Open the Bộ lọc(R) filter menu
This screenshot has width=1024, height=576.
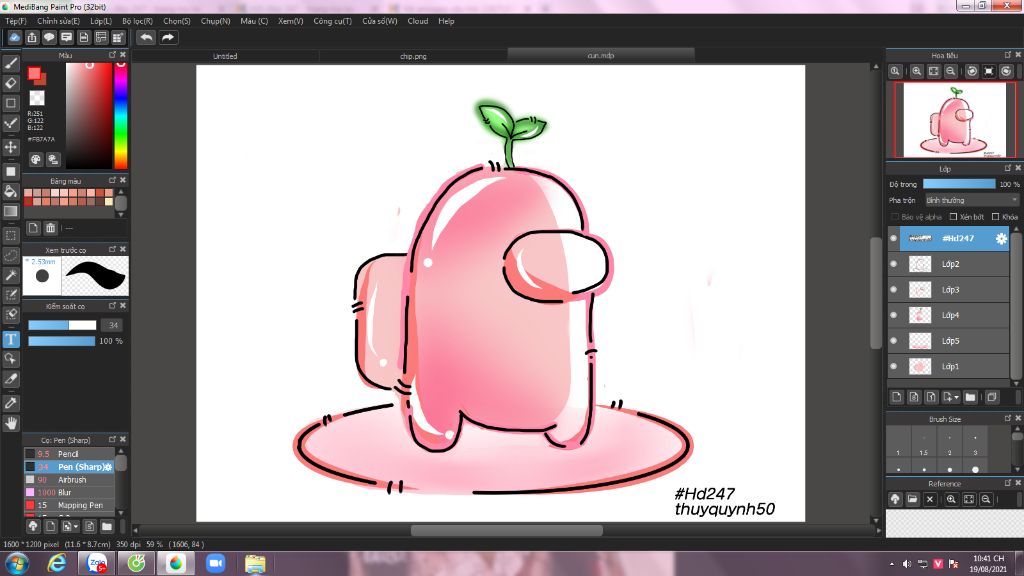coord(137,21)
